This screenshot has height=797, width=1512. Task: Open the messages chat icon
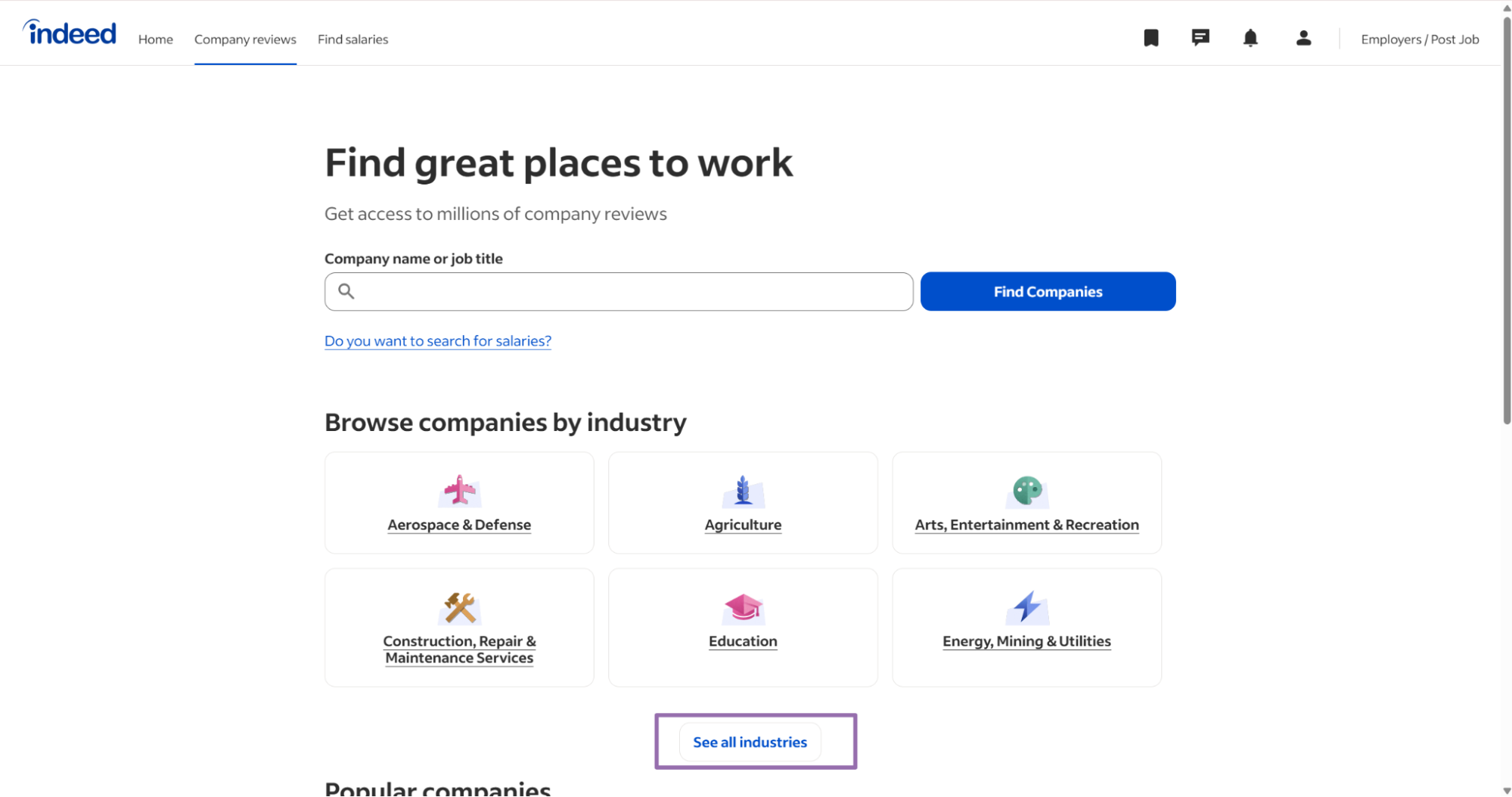pos(1200,38)
